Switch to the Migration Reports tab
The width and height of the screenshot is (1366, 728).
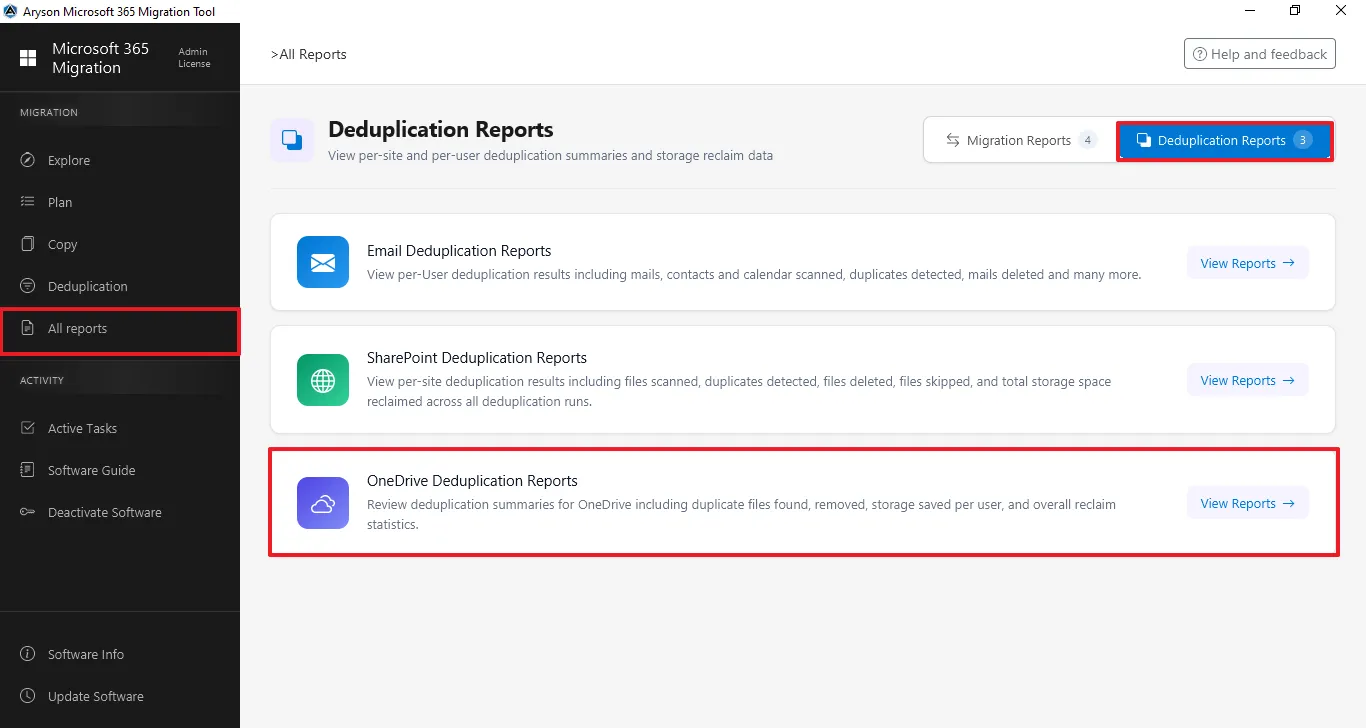point(1020,140)
